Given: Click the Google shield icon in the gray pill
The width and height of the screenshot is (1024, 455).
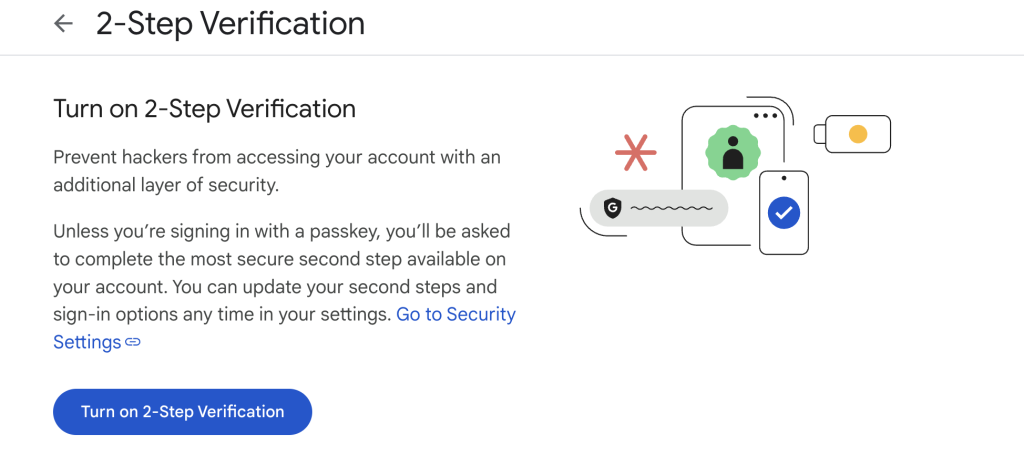Looking at the screenshot, I should pyautogui.click(x=612, y=208).
